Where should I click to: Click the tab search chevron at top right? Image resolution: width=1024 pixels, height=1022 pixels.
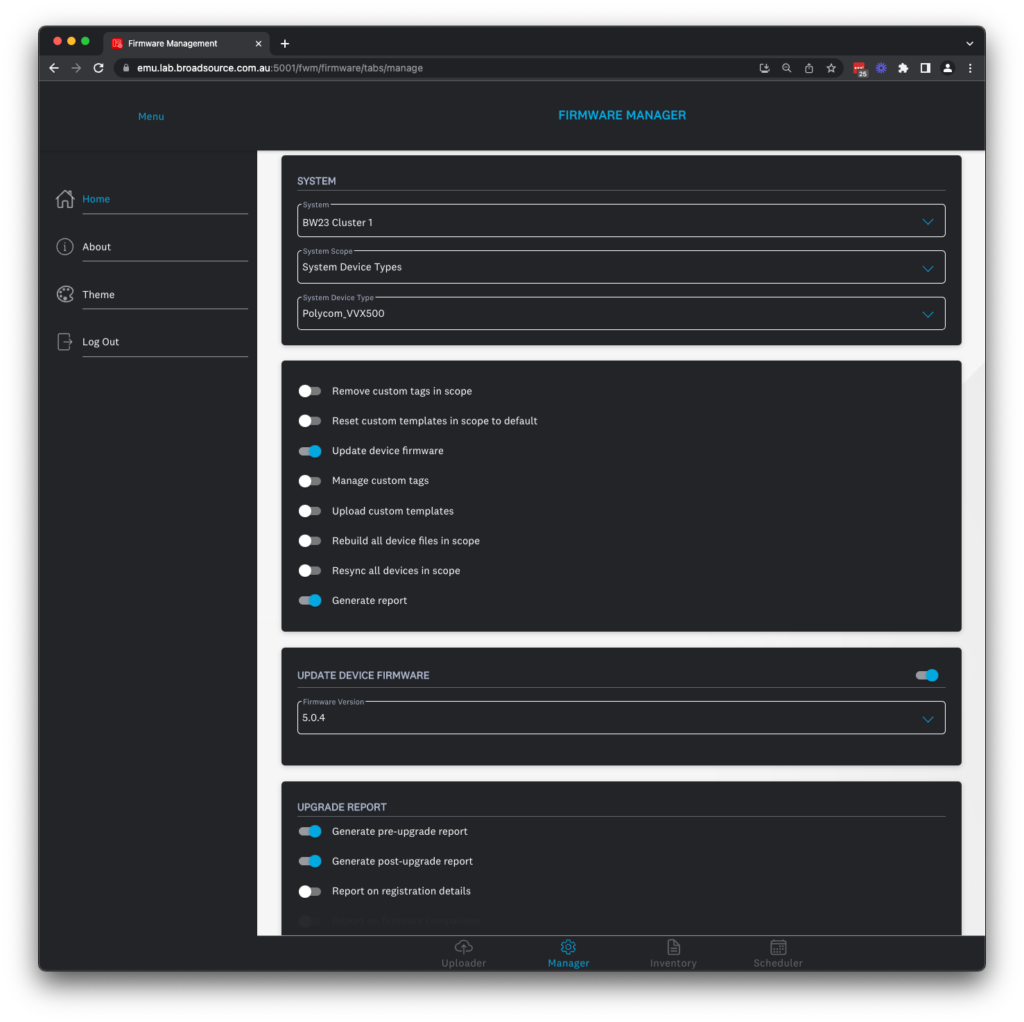point(970,44)
